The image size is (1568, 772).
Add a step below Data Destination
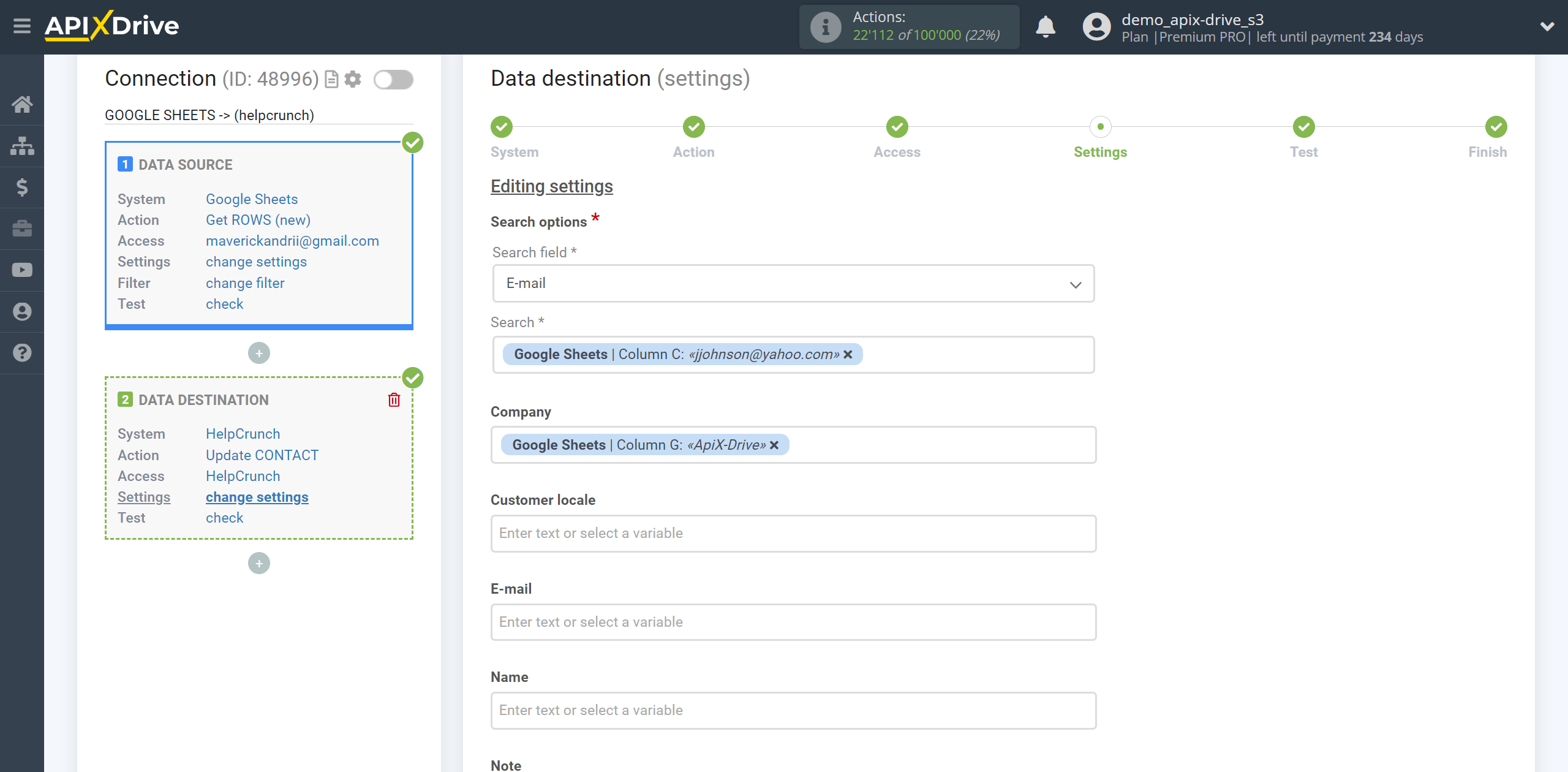tap(259, 563)
